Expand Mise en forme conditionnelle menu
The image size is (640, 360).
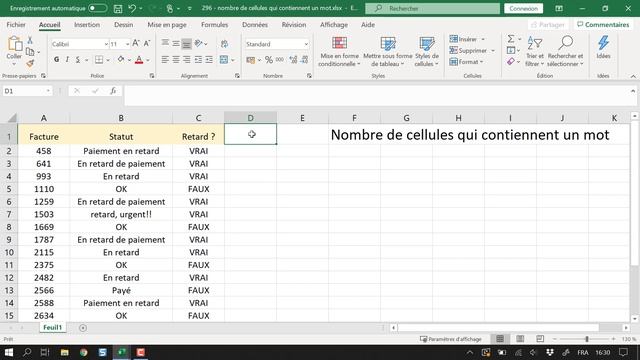339,51
